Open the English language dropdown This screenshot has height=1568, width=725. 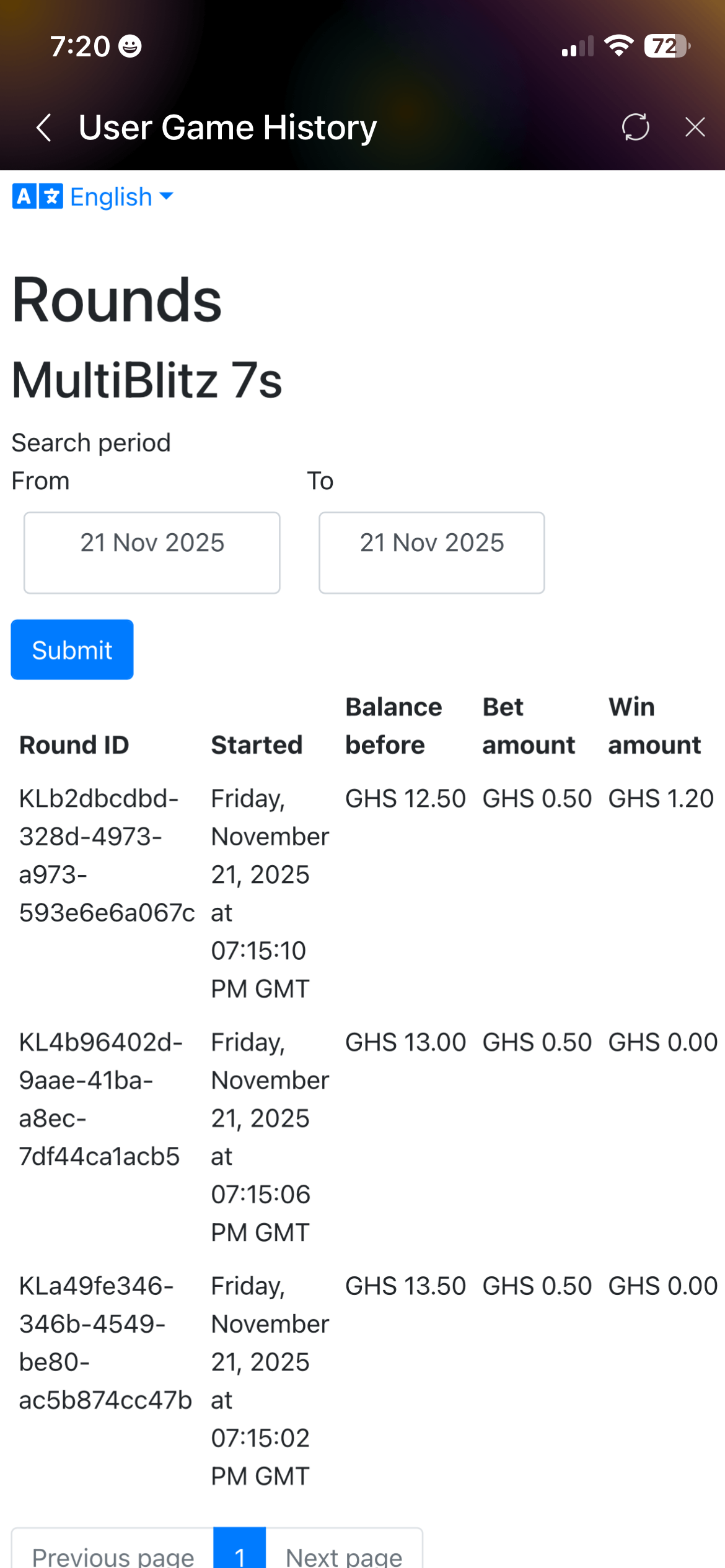coord(121,197)
